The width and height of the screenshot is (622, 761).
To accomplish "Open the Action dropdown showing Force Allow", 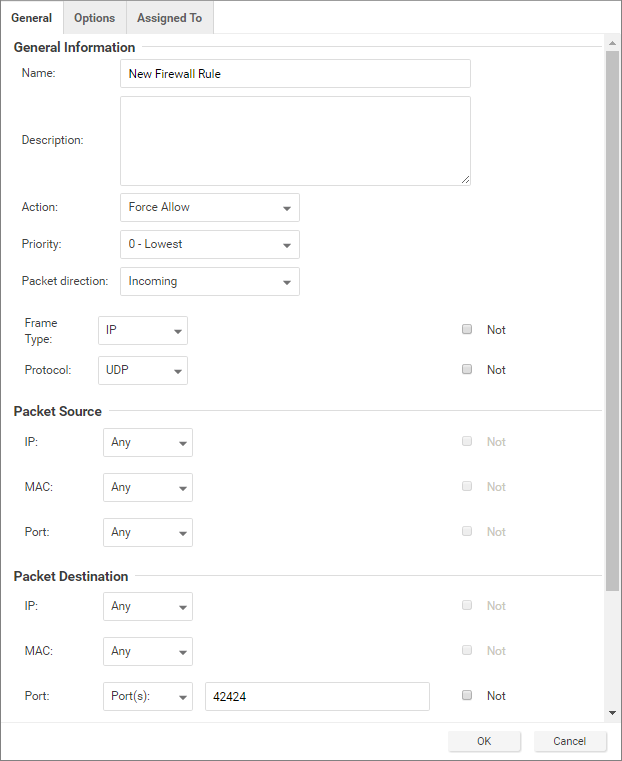I will coord(209,208).
